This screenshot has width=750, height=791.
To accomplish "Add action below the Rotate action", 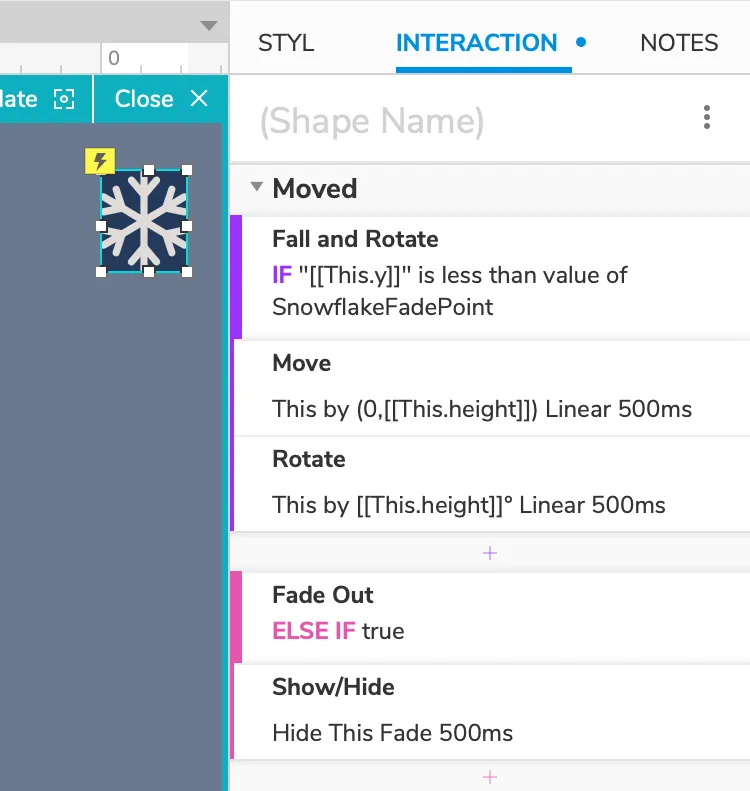I will pyautogui.click(x=490, y=553).
